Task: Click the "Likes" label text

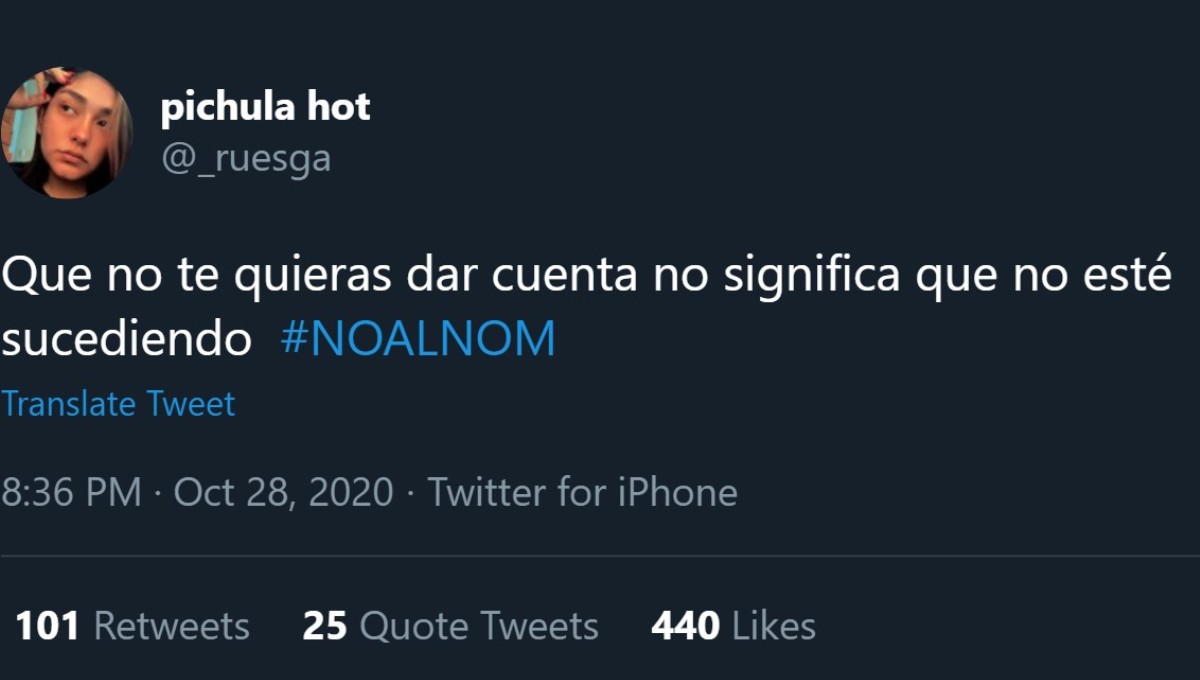Action: tap(774, 626)
